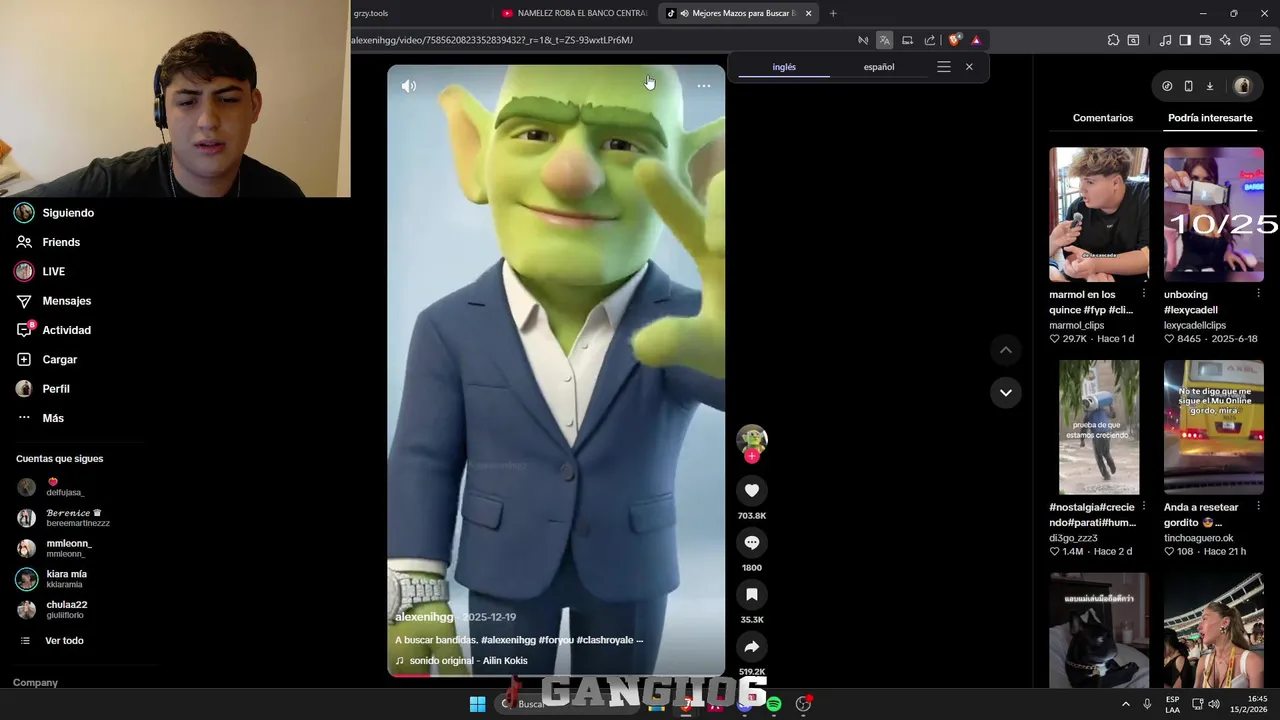Screen dimensions: 1280x720
Task: Click the translate page icon in address bar
Action: (x=884, y=40)
